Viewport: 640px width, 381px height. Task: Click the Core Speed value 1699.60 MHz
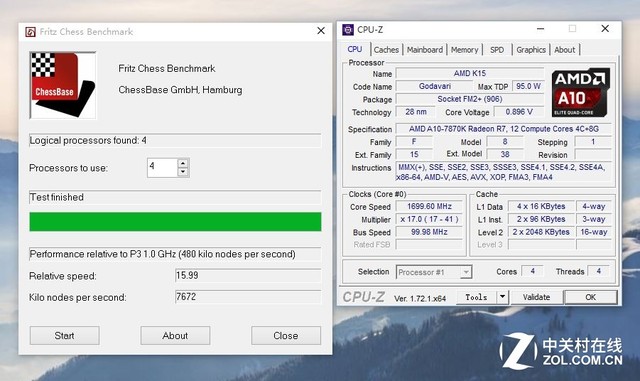tap(429, 207)
